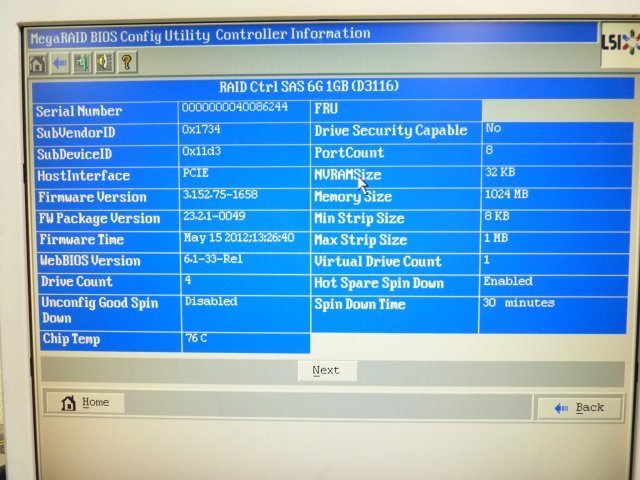Click the Drive Count label

click(76, 281)
